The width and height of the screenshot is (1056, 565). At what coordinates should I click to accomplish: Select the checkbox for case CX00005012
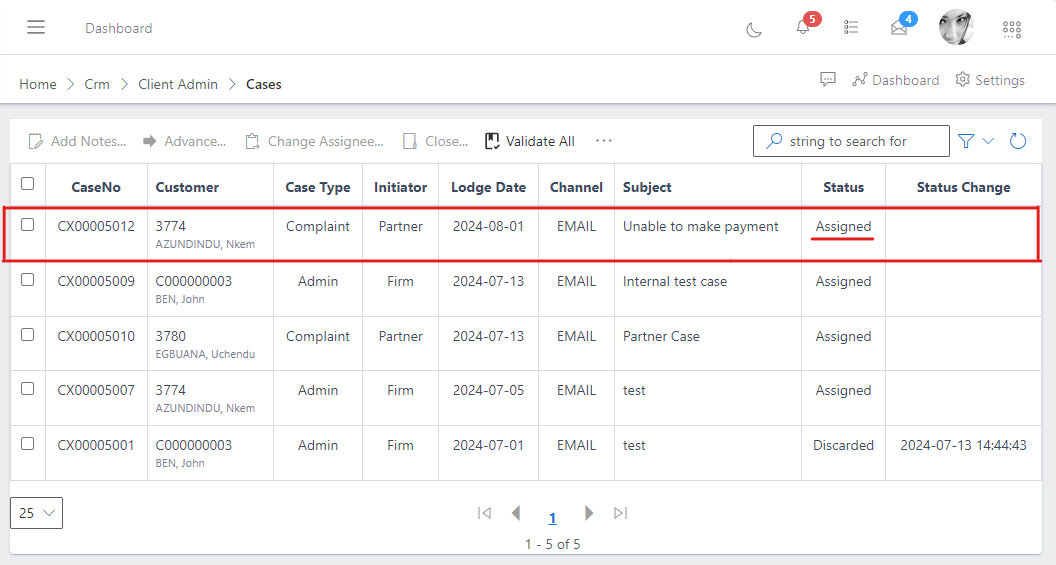tap(28, 225)
